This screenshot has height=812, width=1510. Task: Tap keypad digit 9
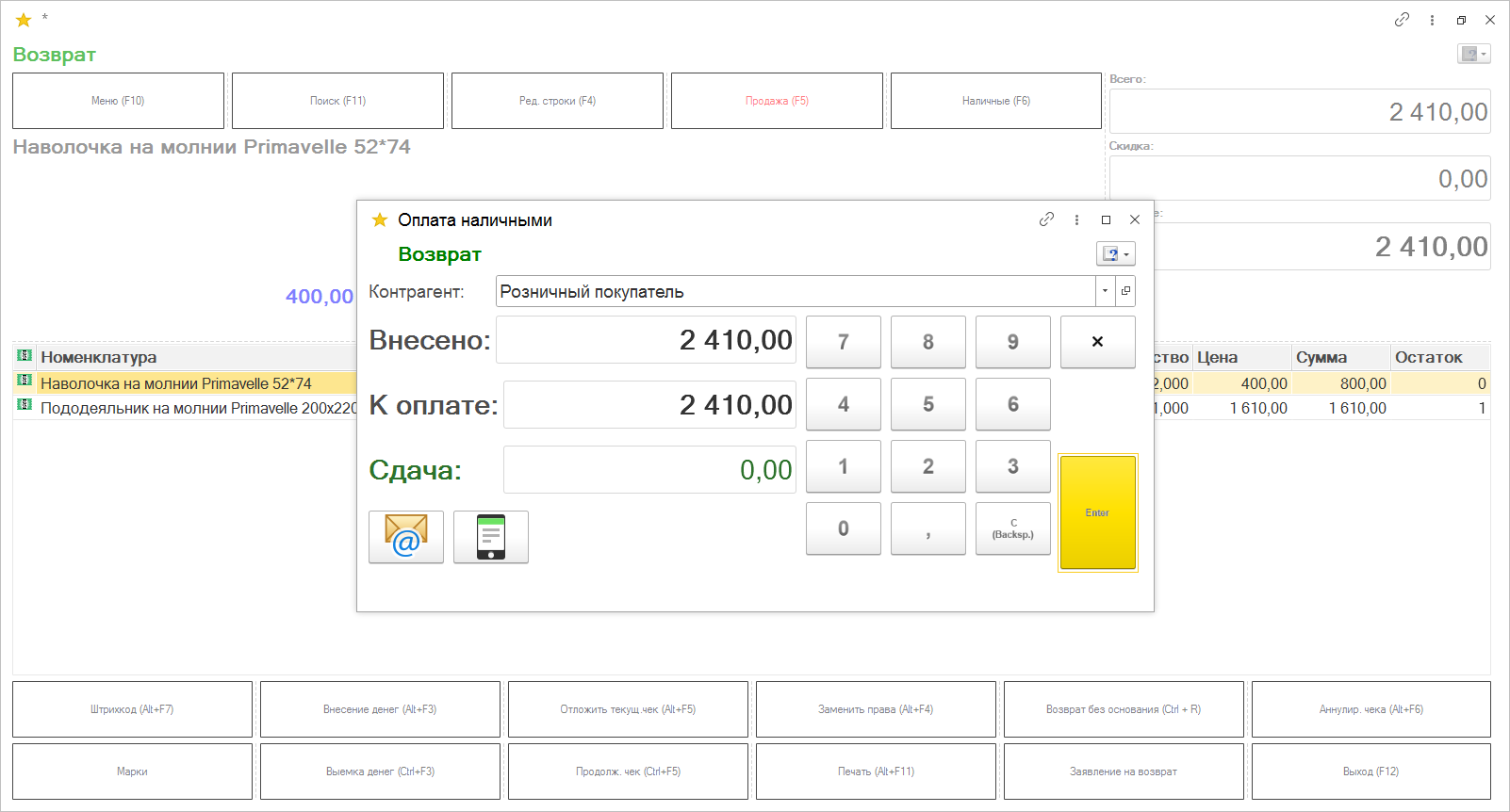click(x=1013, y=342)
